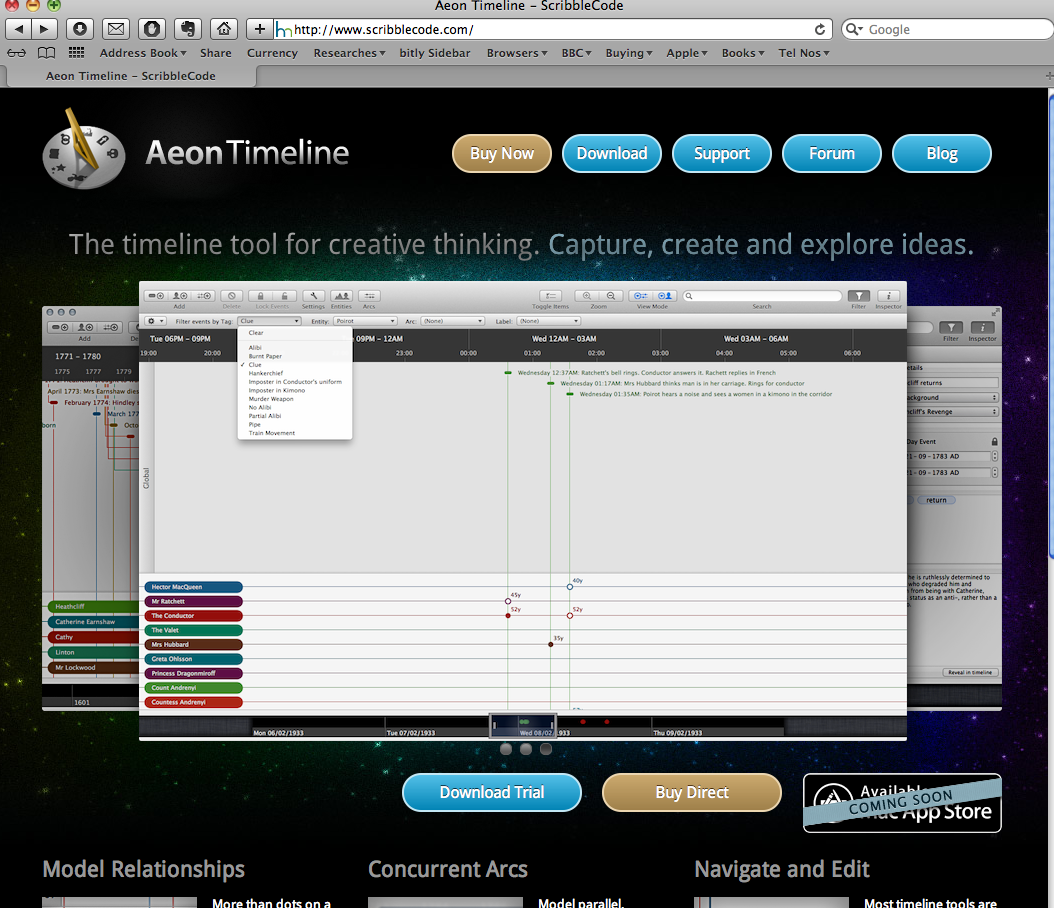Viewport: 1054px width, 908px height.
Task: Click the Aeon Timeline clock logo
Action: (x=84, y=151)
